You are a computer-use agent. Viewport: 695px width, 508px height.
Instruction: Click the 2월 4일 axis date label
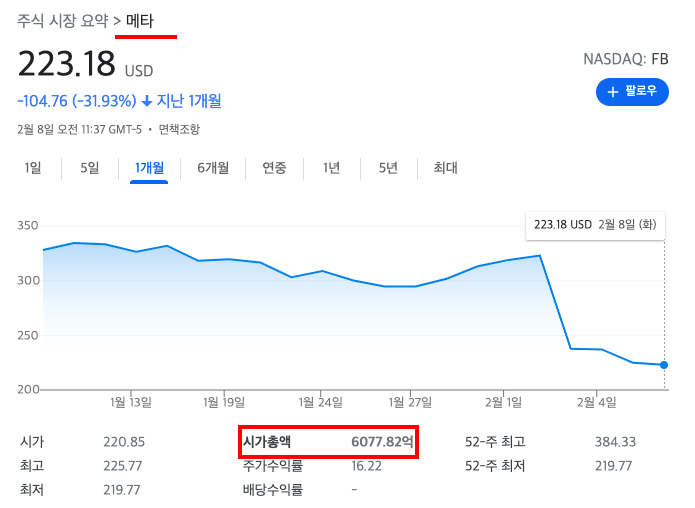[x=597, y=402]
